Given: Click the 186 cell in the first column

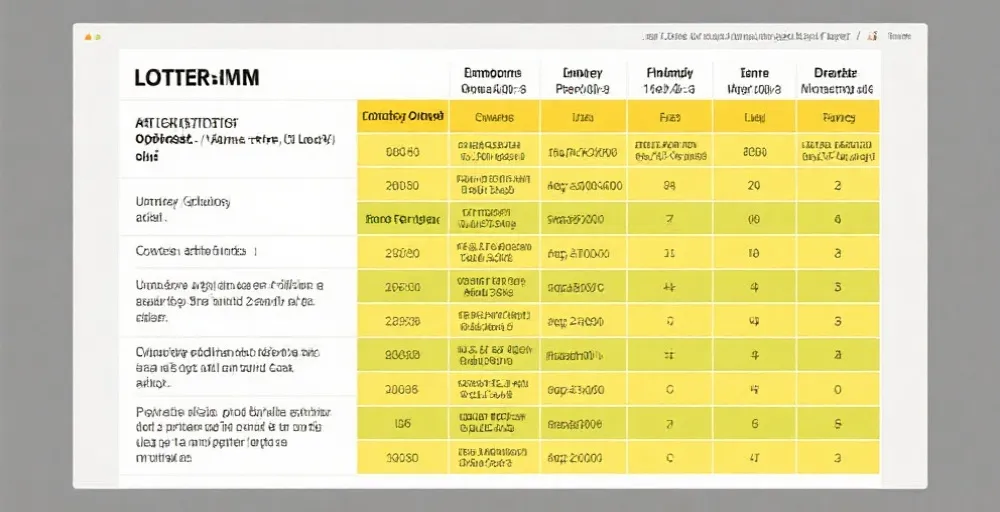Looking at the screenshot, I should tap(403, 423).
